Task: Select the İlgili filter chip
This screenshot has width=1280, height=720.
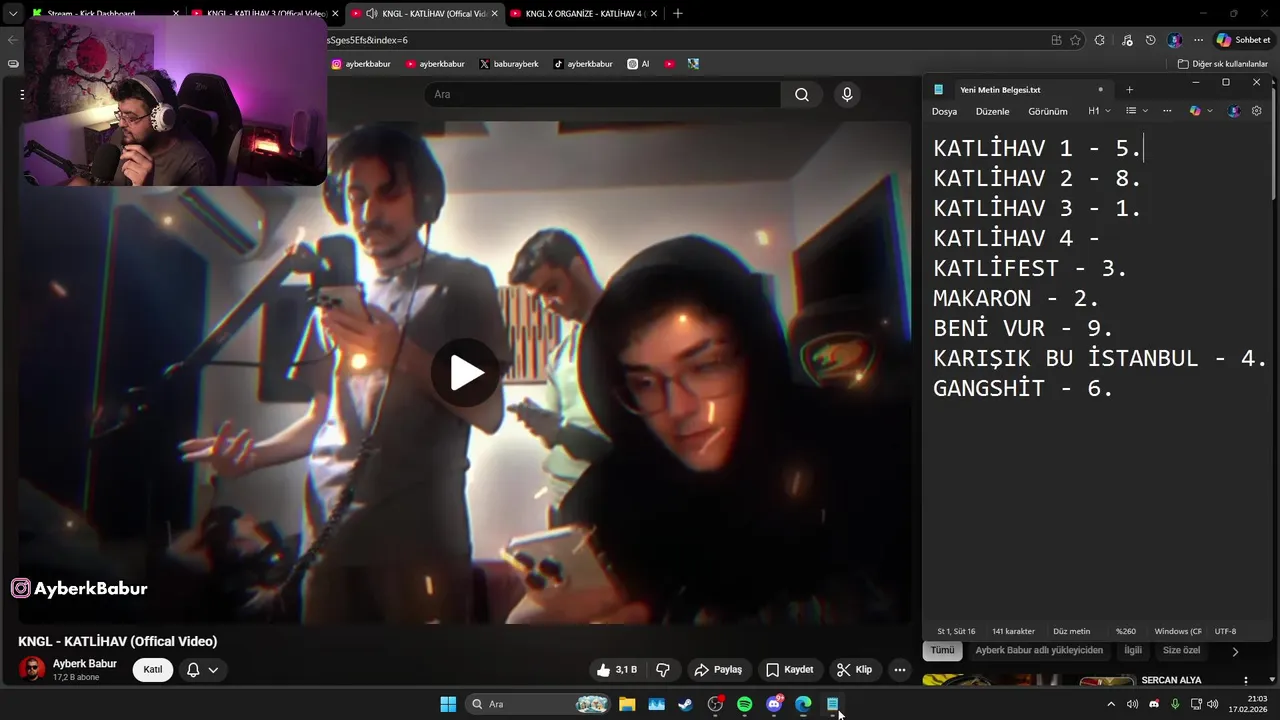Action: [x=1133, y=650]
